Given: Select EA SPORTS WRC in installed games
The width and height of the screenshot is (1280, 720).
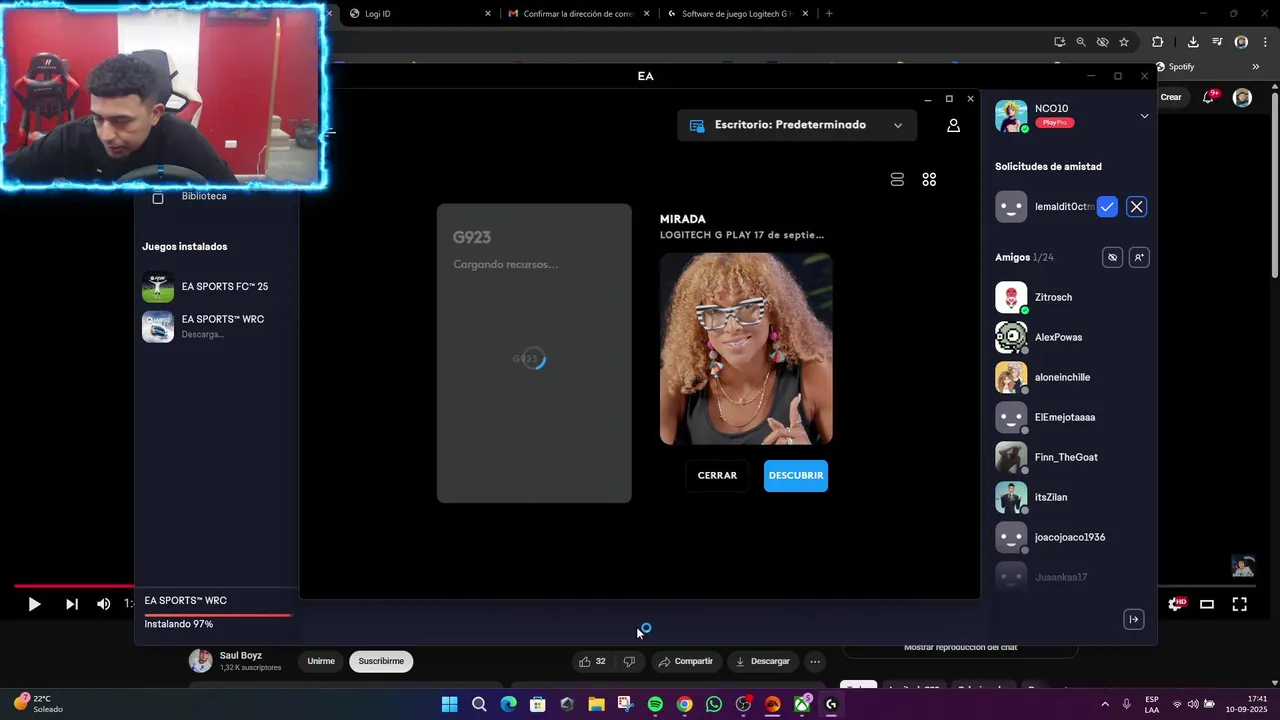Looking at the screenshot, I should pos(215,327).
